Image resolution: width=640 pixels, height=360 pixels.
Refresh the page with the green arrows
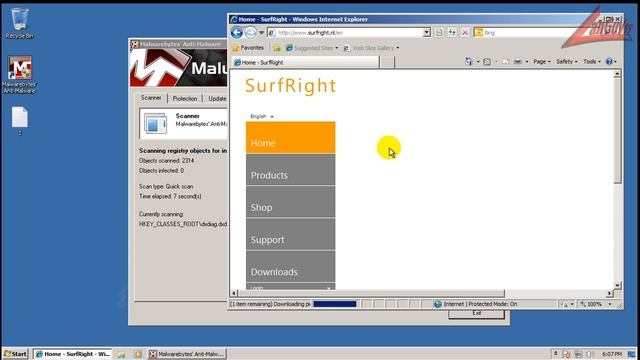452,33
